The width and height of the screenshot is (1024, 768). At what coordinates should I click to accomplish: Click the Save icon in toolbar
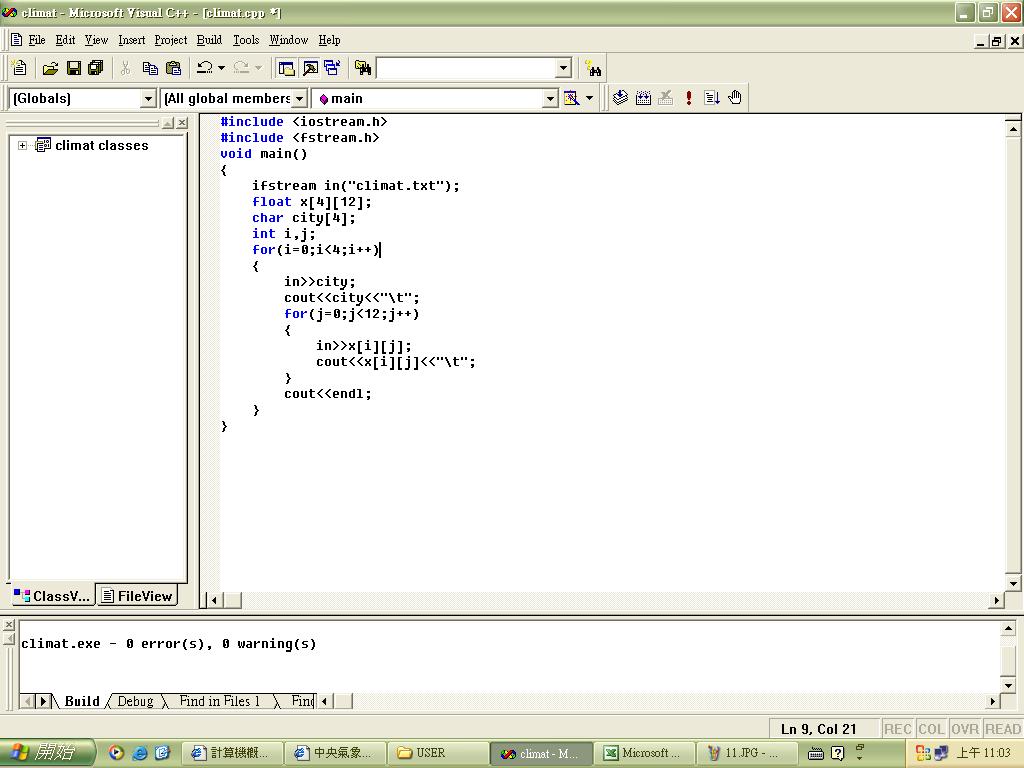pos(73,68)
